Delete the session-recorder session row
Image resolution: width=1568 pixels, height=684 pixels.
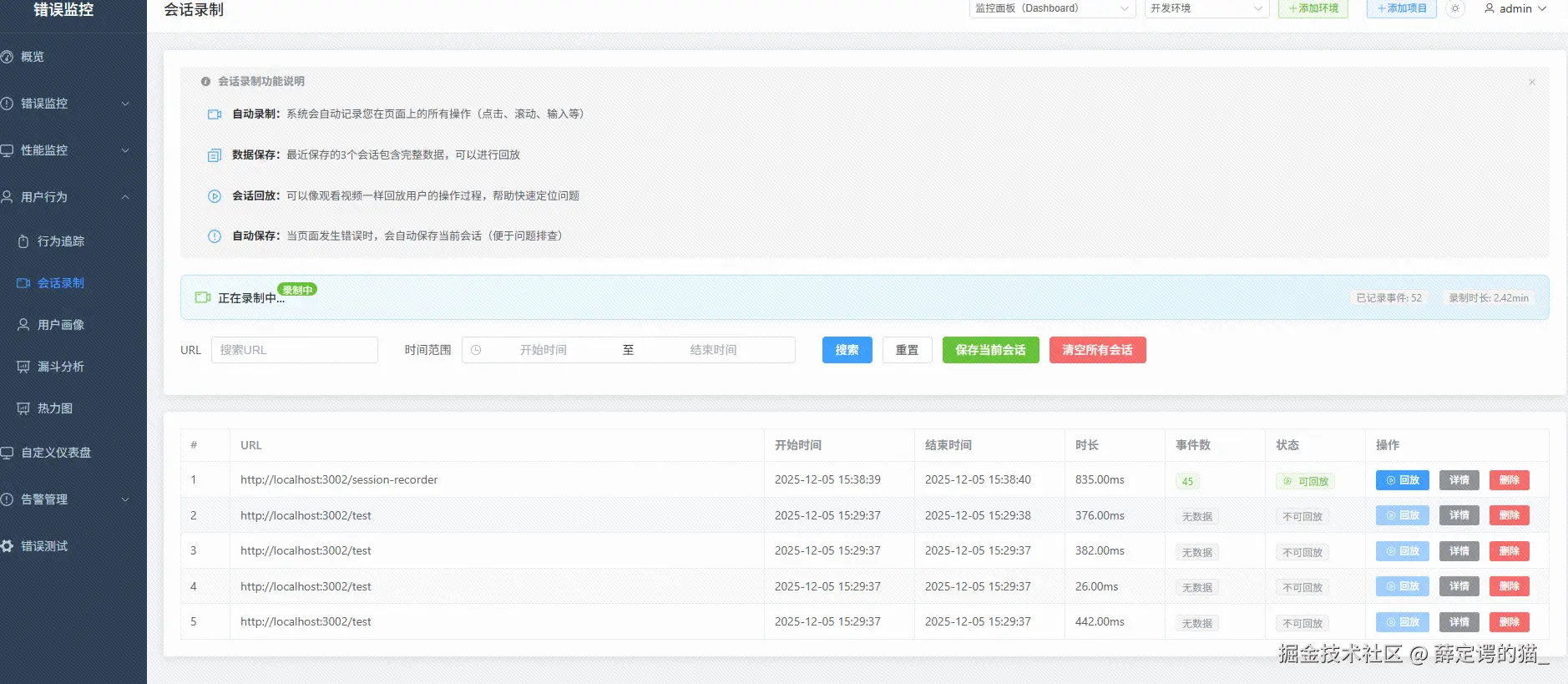click(1510, 480)
